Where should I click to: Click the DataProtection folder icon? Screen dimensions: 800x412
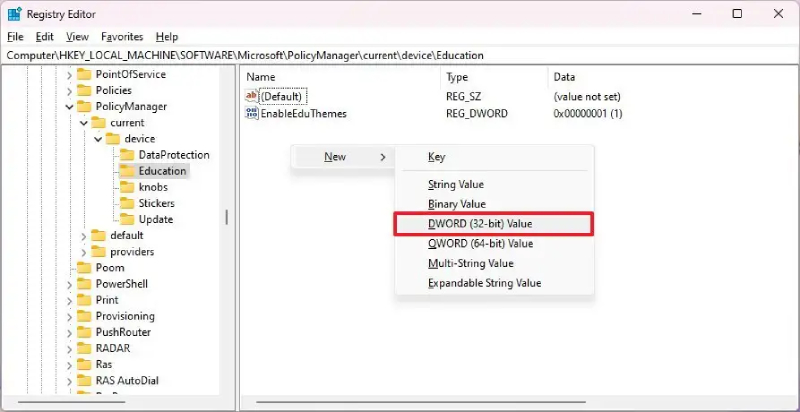(x=127, y=154)
